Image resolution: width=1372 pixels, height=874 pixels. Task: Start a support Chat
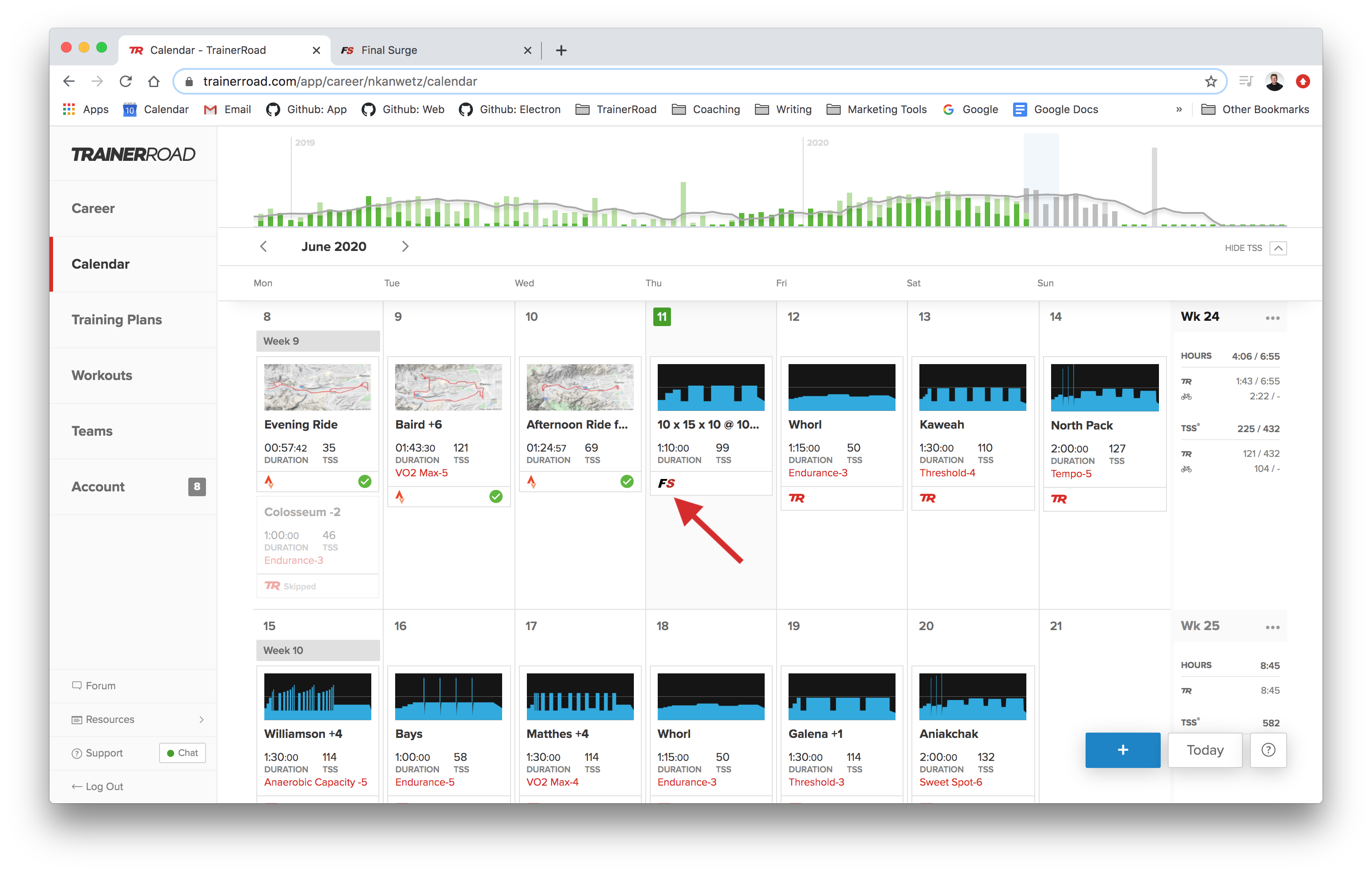coord(182,752)
